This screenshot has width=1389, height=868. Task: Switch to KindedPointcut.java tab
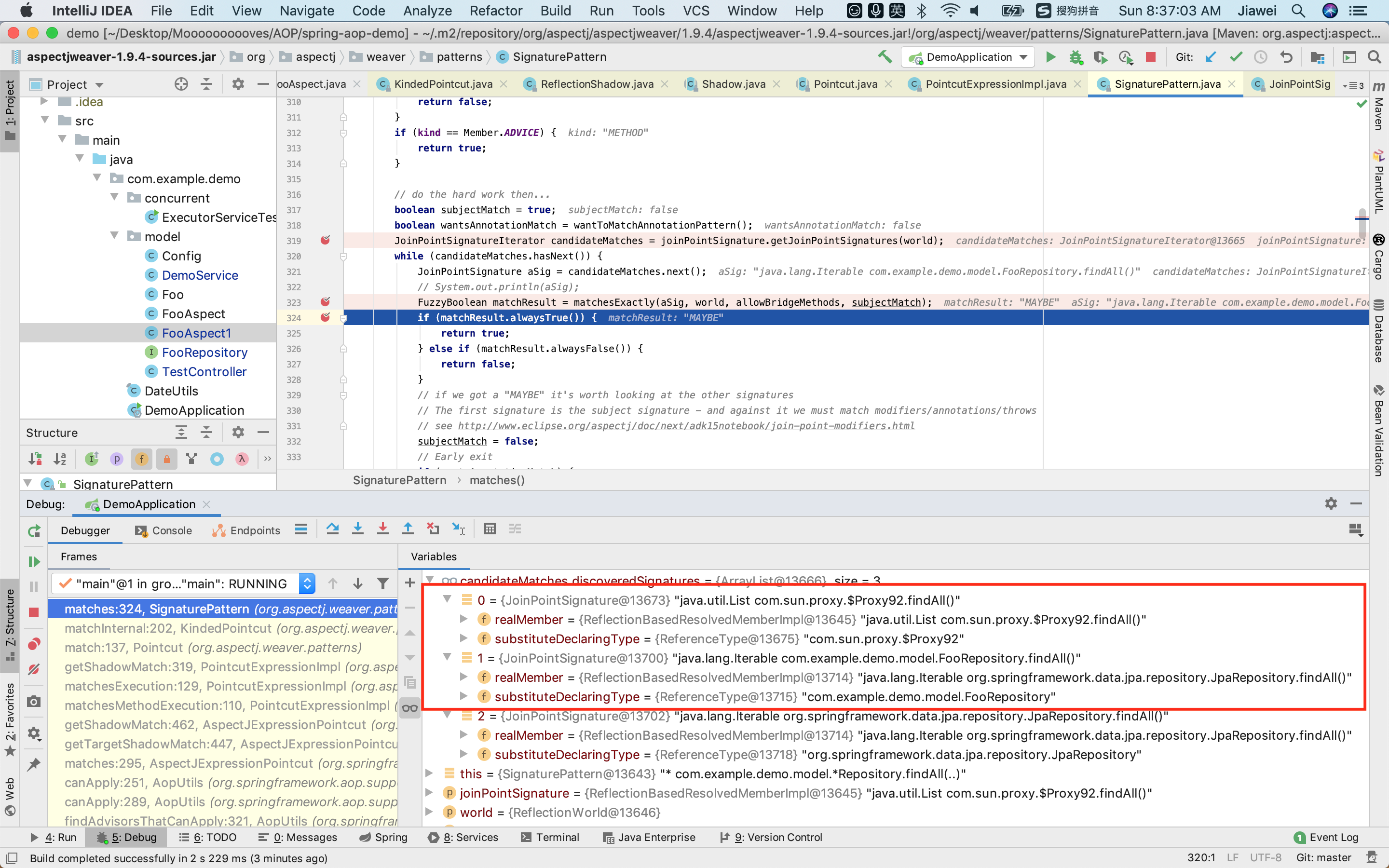click(x=442, y=84)
